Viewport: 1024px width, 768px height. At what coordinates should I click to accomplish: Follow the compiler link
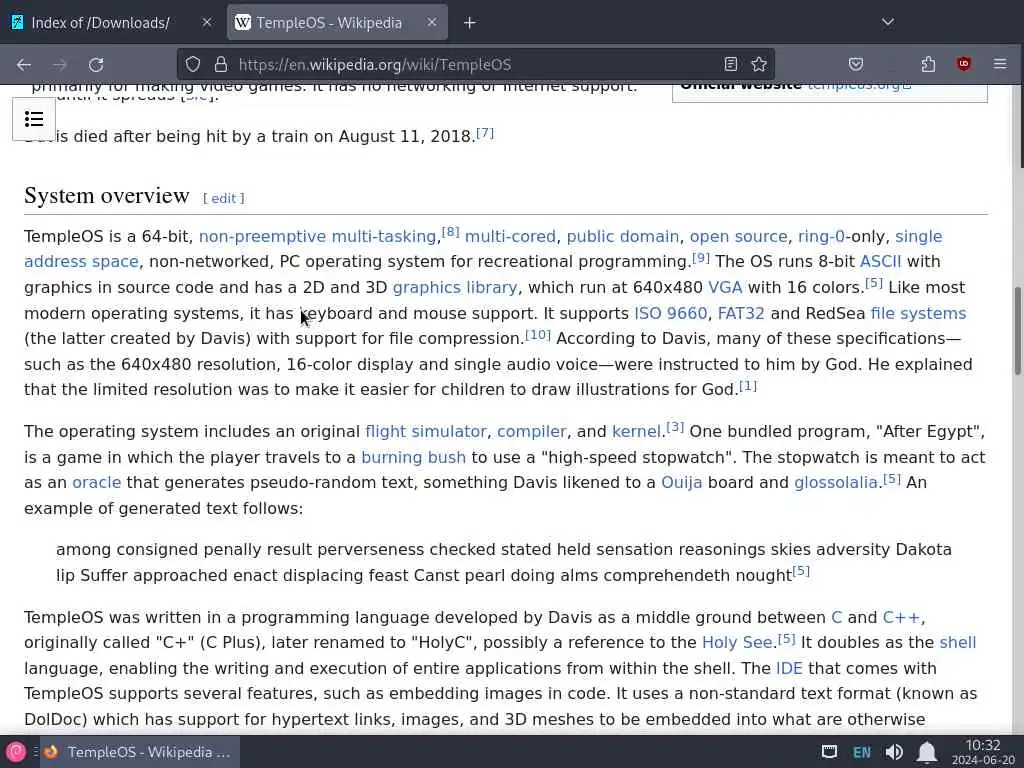[532, 432]
